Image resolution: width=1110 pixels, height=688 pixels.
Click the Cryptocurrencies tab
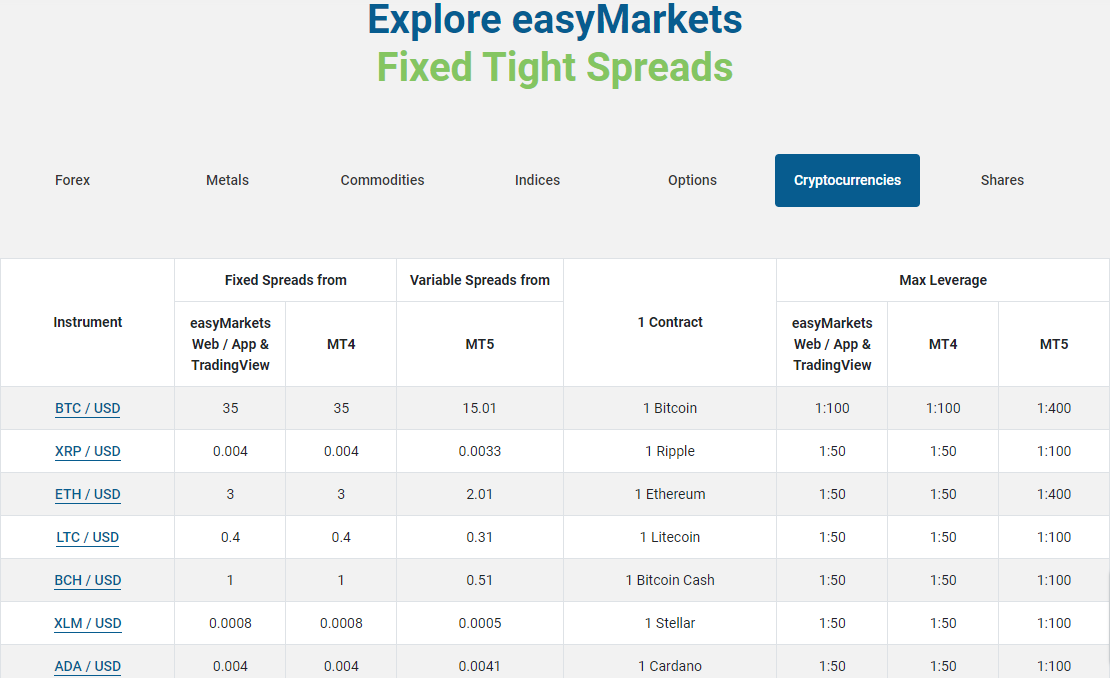point(847,180)
